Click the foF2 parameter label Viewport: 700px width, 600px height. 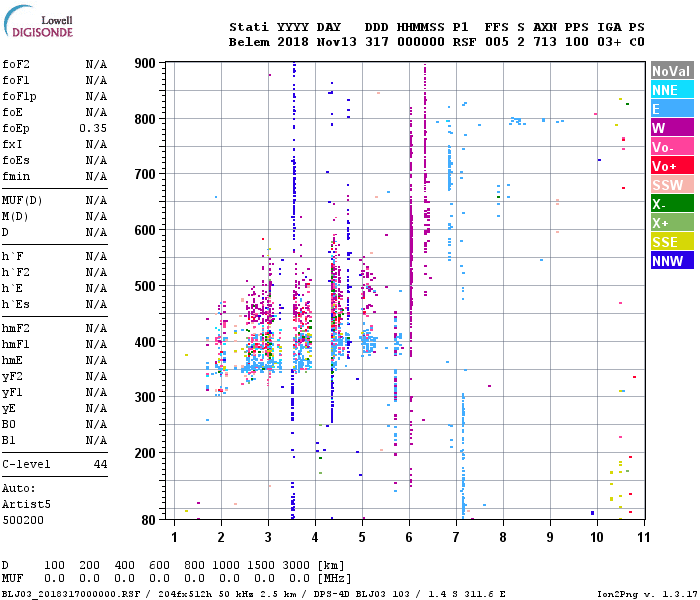coord(16,64)
